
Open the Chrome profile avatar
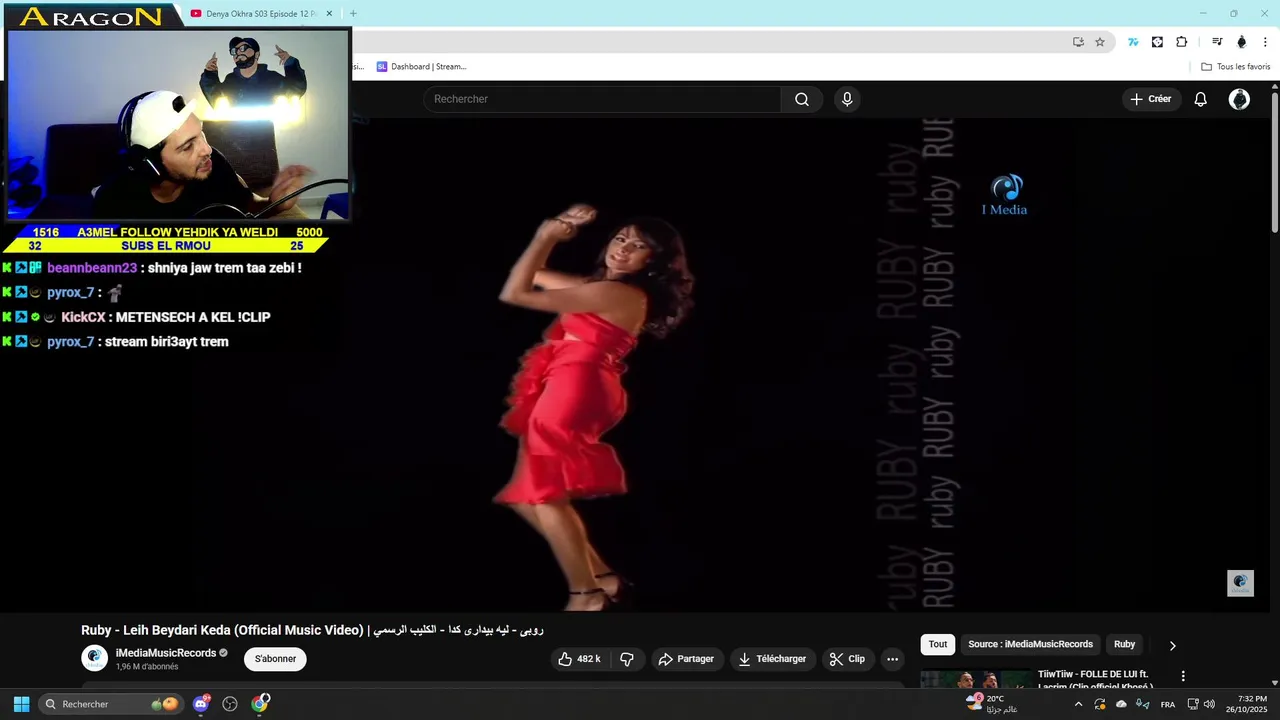(1242, 42)
